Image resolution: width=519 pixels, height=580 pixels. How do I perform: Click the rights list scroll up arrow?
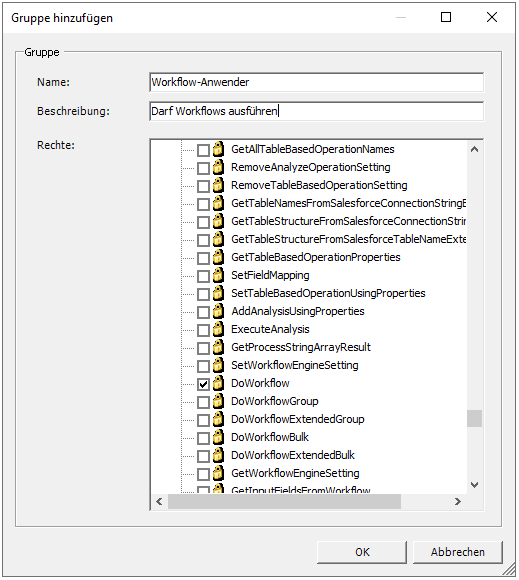point(475,149)
